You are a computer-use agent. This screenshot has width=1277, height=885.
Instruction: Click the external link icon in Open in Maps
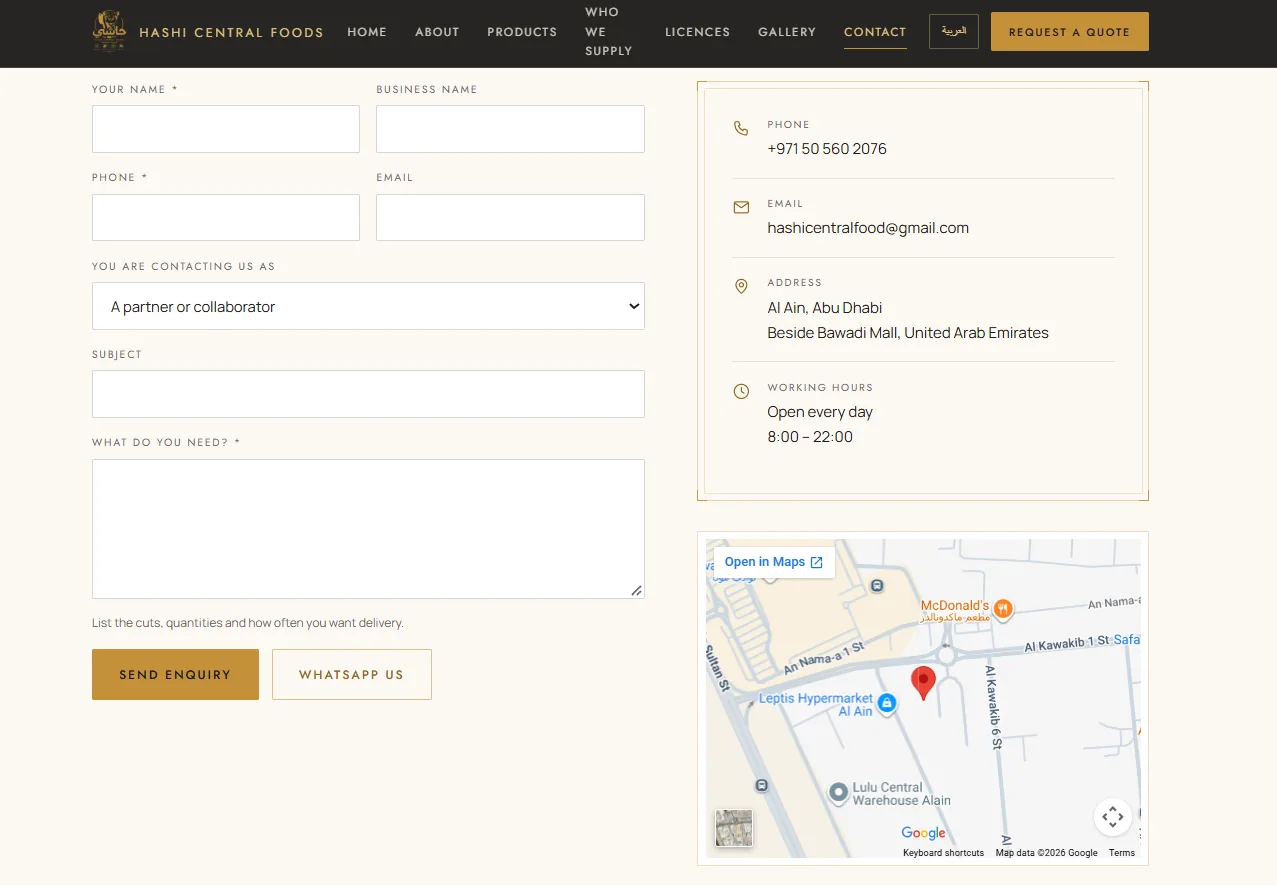[x=816, y=562]
